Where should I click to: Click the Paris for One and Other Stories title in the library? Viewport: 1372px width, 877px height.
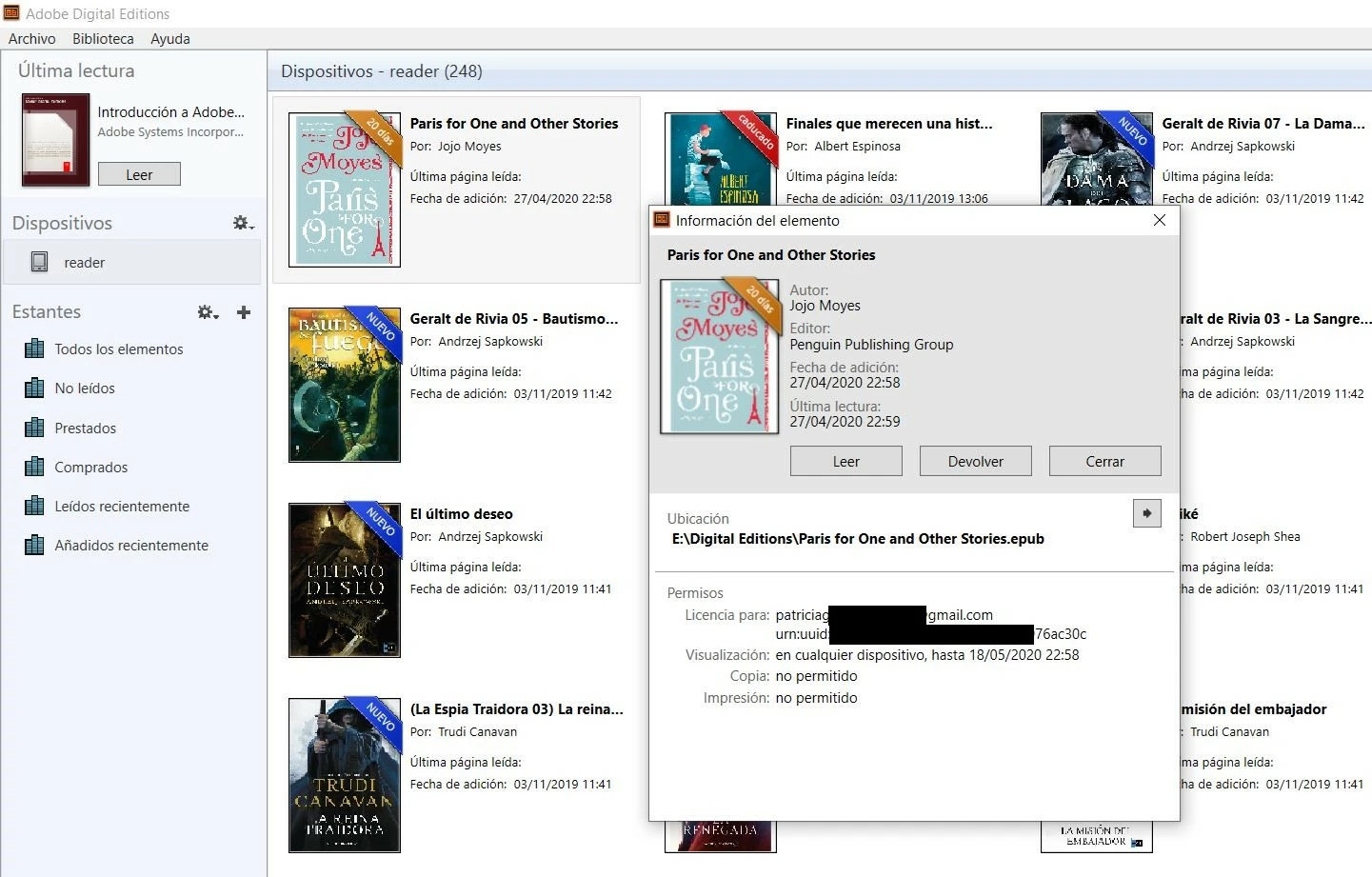[x=514, y=124]
